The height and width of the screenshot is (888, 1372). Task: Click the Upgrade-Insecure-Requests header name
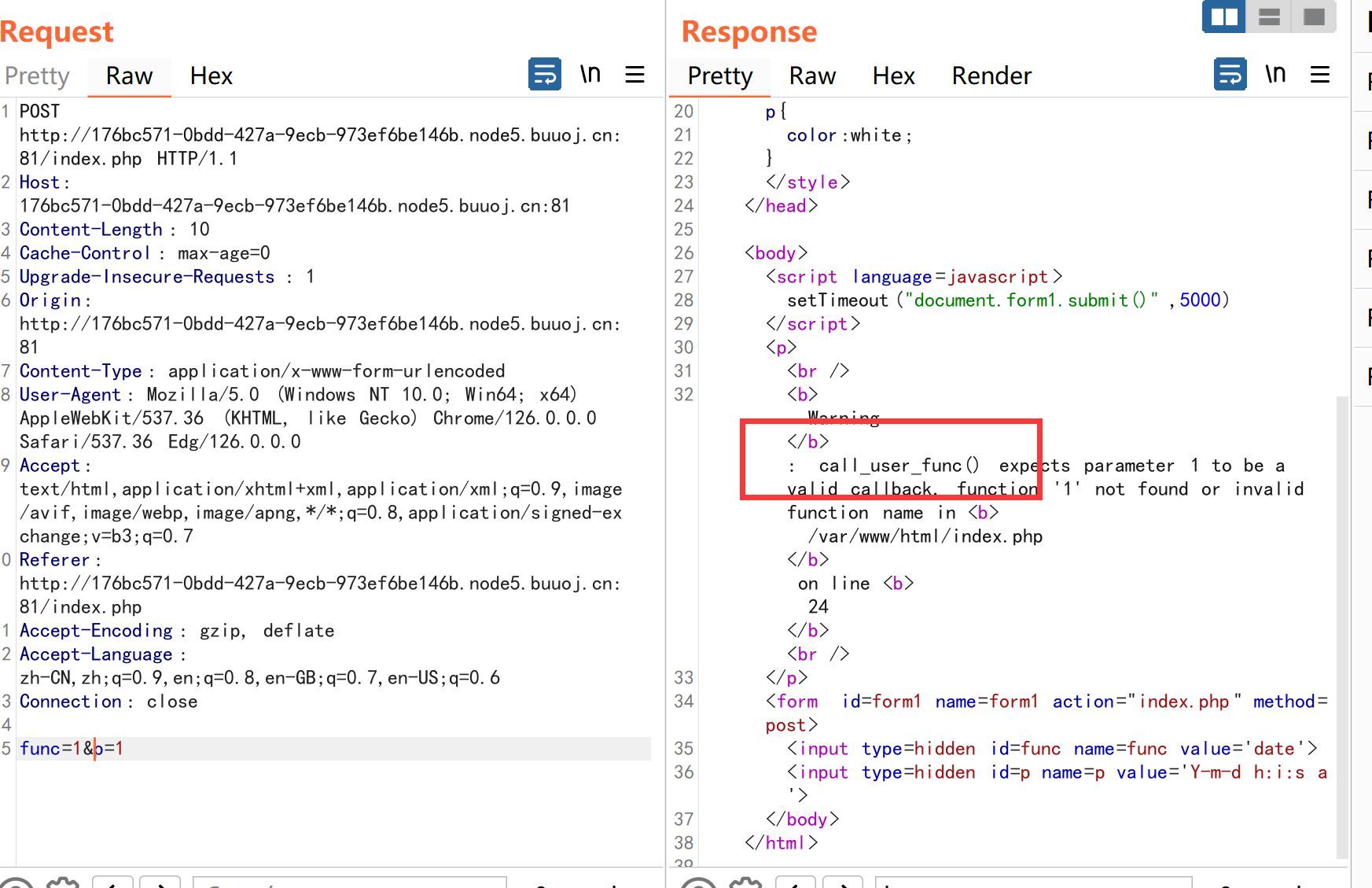[x=147, y=277]
